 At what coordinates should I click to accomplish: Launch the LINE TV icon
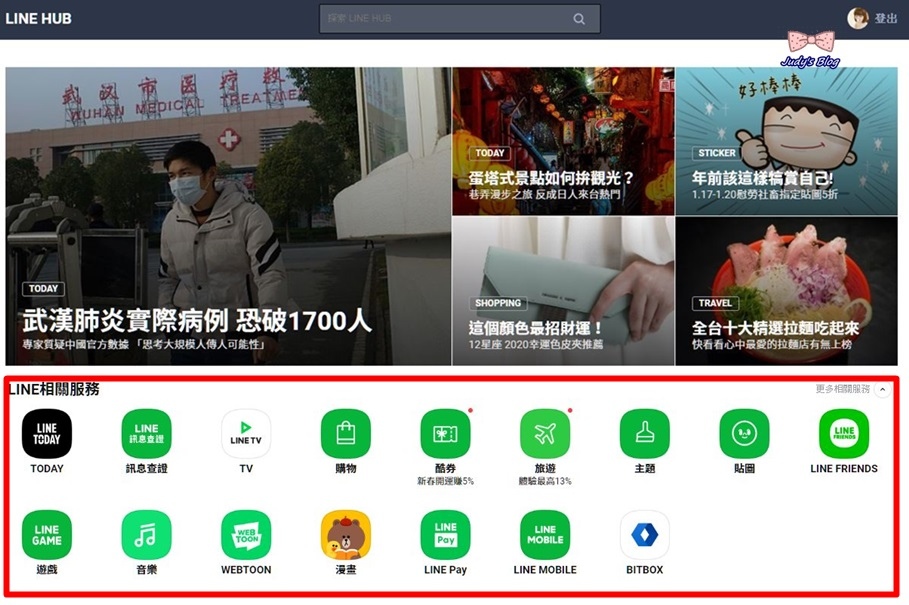pyautogui.click(x=246, y=433)
